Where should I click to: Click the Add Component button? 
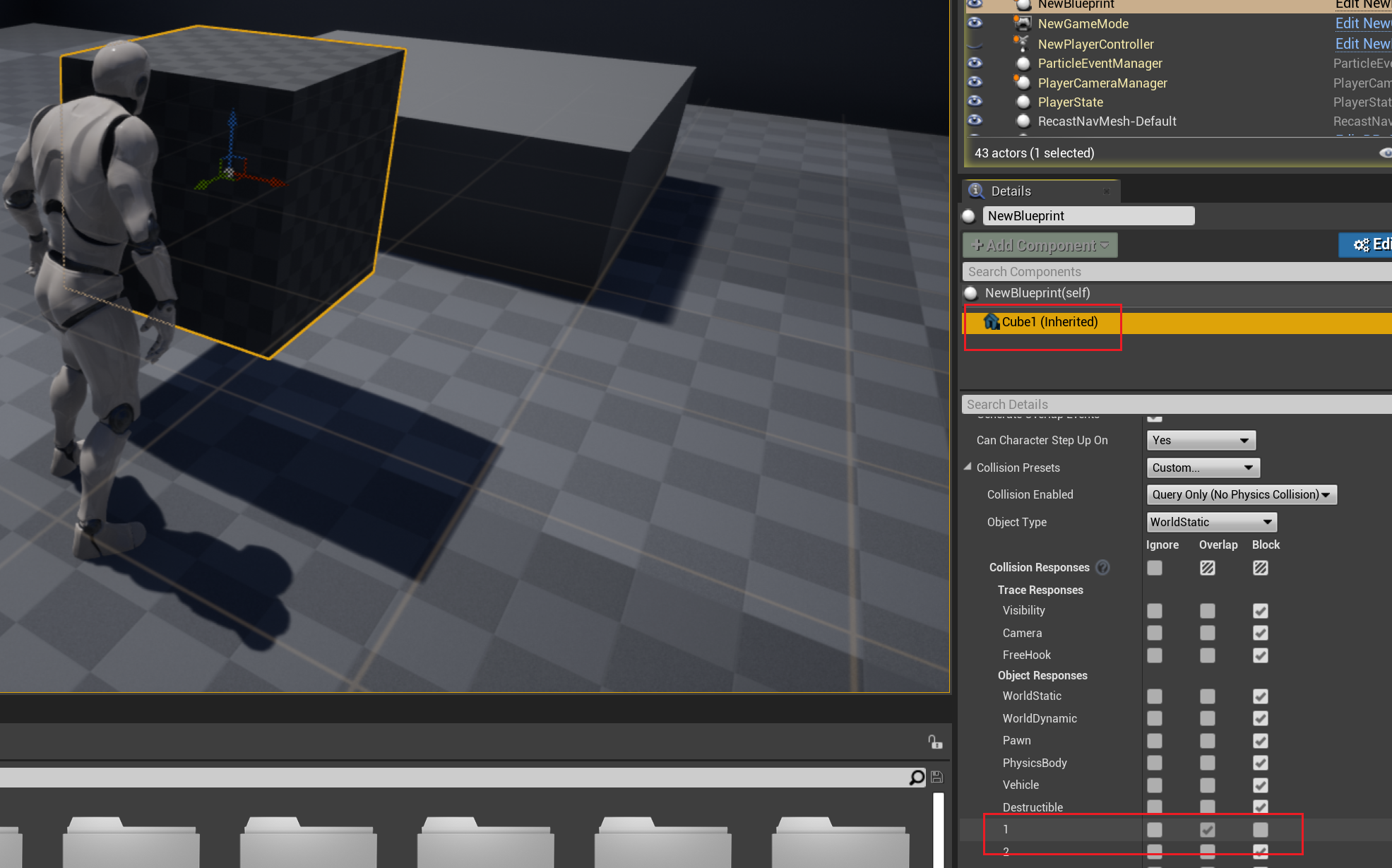[1040, 245]
